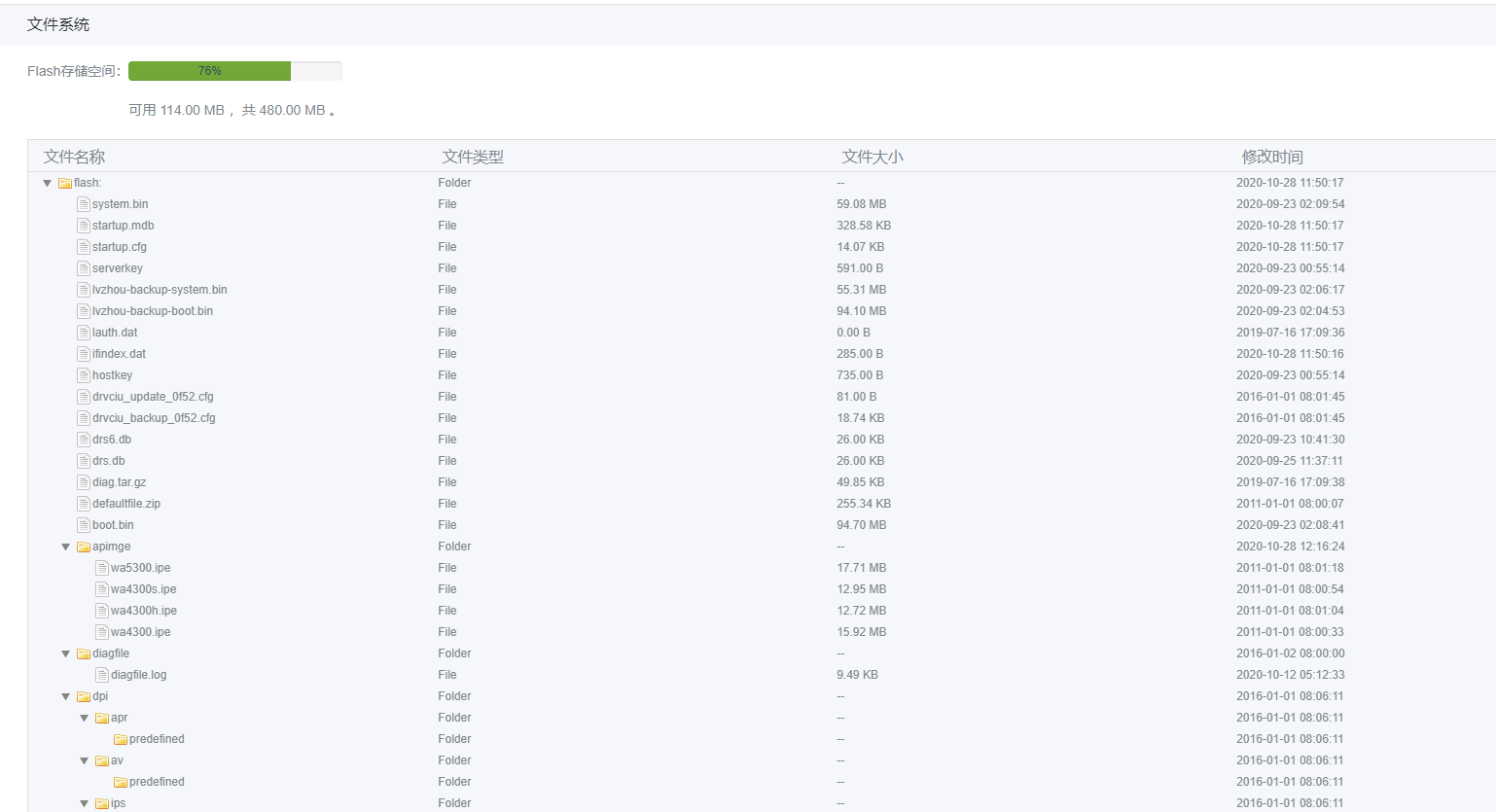Image resolution: width=1496 pixels, height=812 pixels.
Task: Select the boot.bin file icon
Action: (84, 525)
